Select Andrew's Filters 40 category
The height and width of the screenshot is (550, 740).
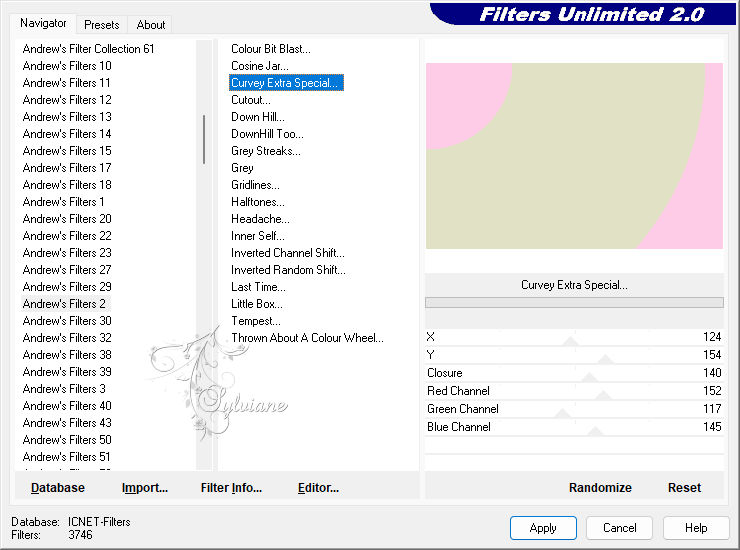click(67, 406)
